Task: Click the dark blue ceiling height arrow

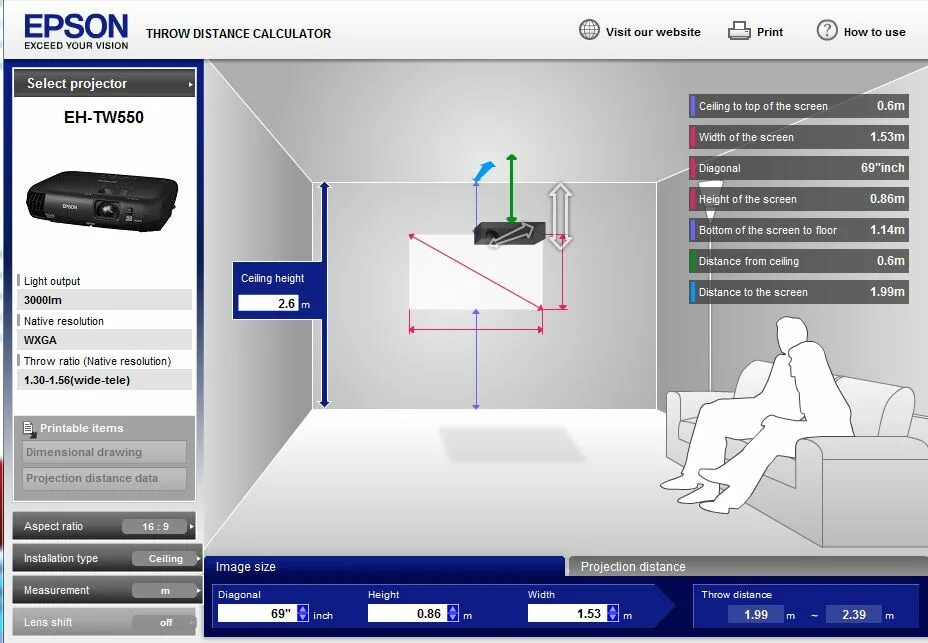Action: point(324,294)
